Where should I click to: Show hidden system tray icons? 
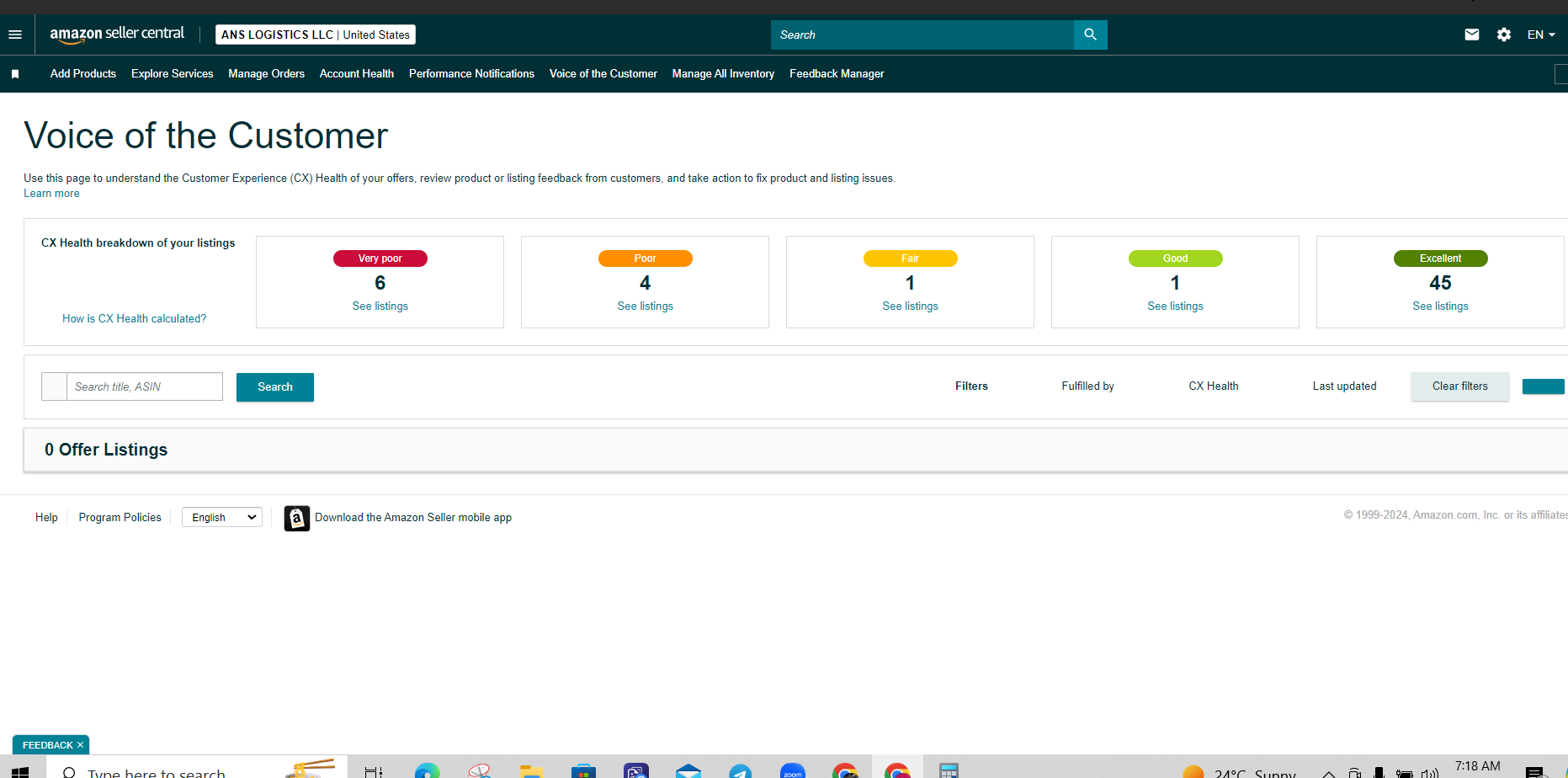[1329, 773]
